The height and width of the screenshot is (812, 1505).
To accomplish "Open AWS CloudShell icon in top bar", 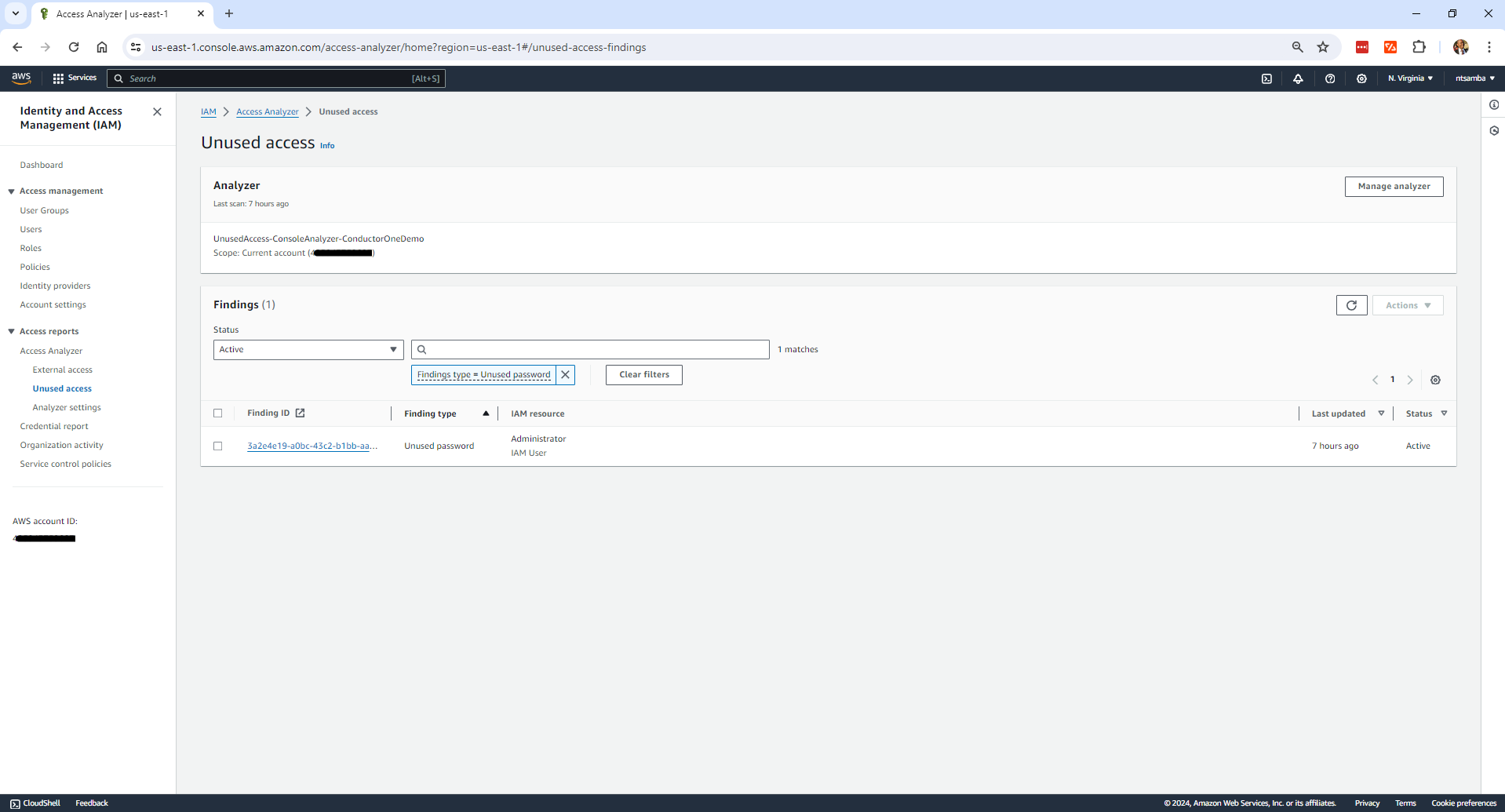I will (1266, 78).
